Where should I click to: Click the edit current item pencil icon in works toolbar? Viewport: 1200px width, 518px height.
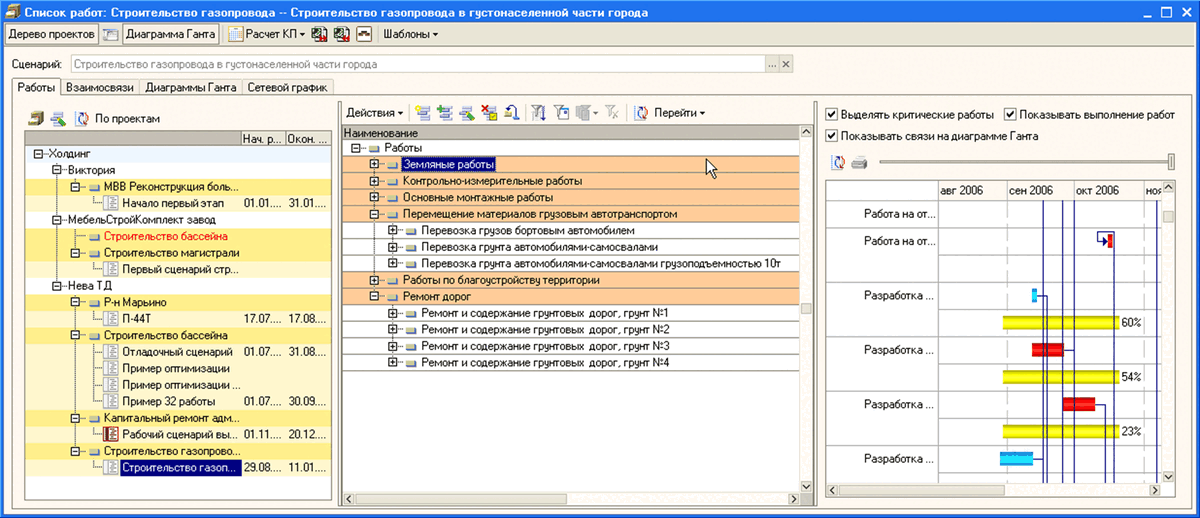pyautogui.click(x=467, y=113)
